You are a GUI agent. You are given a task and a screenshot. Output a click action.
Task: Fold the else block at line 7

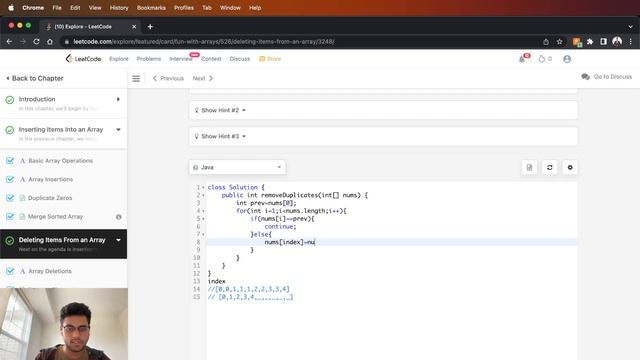tap(203, 234)
